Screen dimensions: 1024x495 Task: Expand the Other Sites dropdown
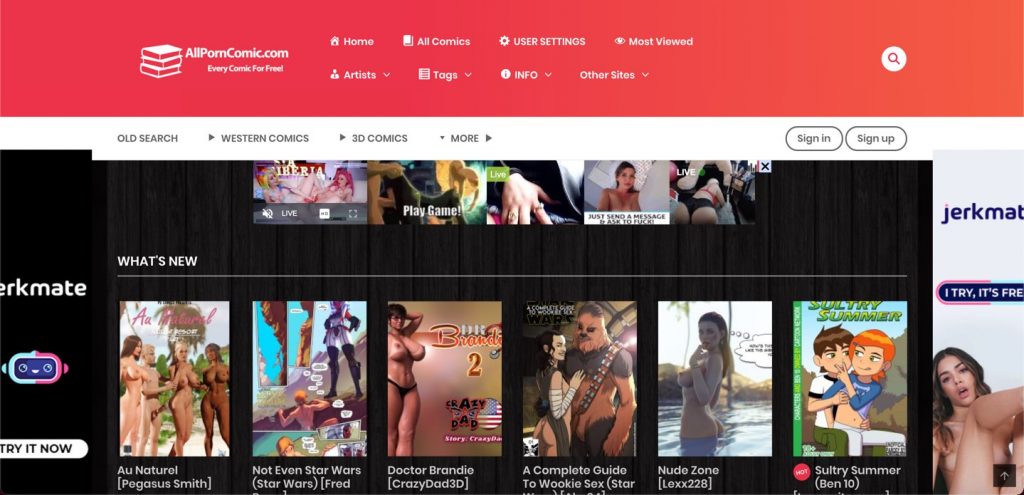point(614,74)
